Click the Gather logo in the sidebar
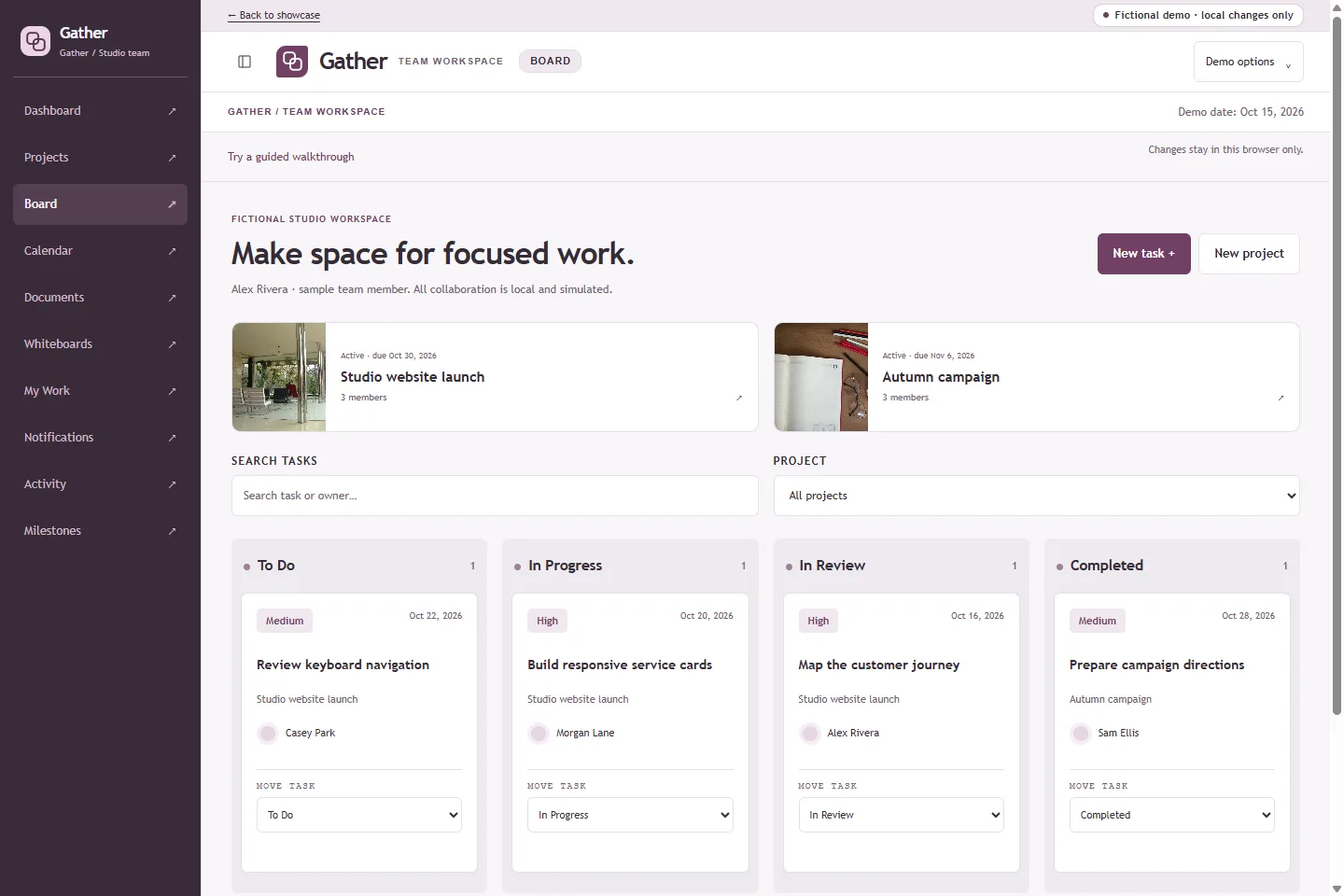The height and width of the screenshot is (896, 1344). [x=35, y=41]
